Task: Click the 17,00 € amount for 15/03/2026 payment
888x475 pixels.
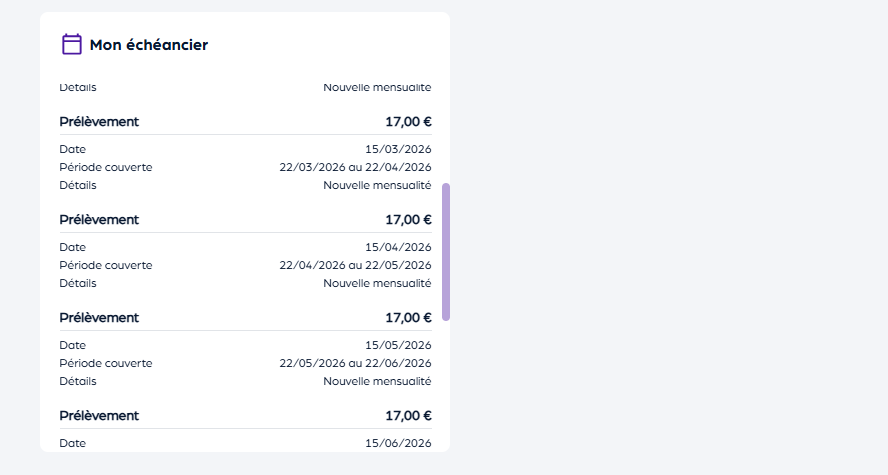Action: 408,122
